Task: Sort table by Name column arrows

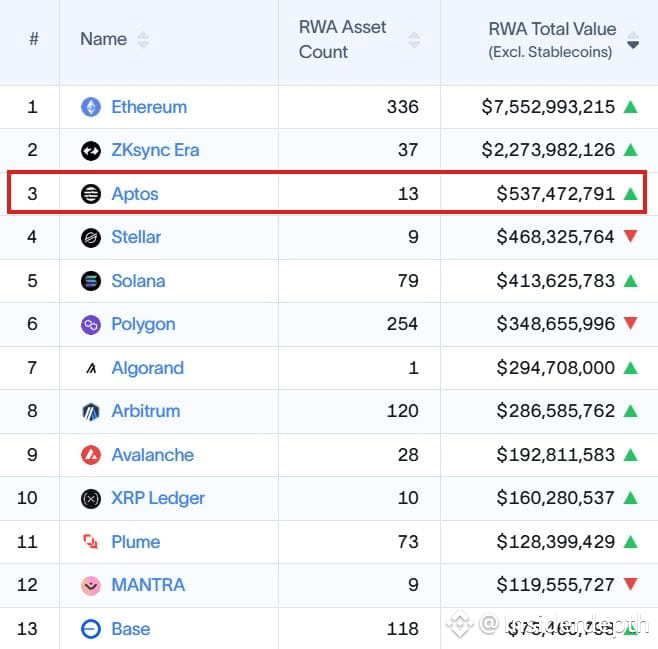Action: click(x=143, y=39)
